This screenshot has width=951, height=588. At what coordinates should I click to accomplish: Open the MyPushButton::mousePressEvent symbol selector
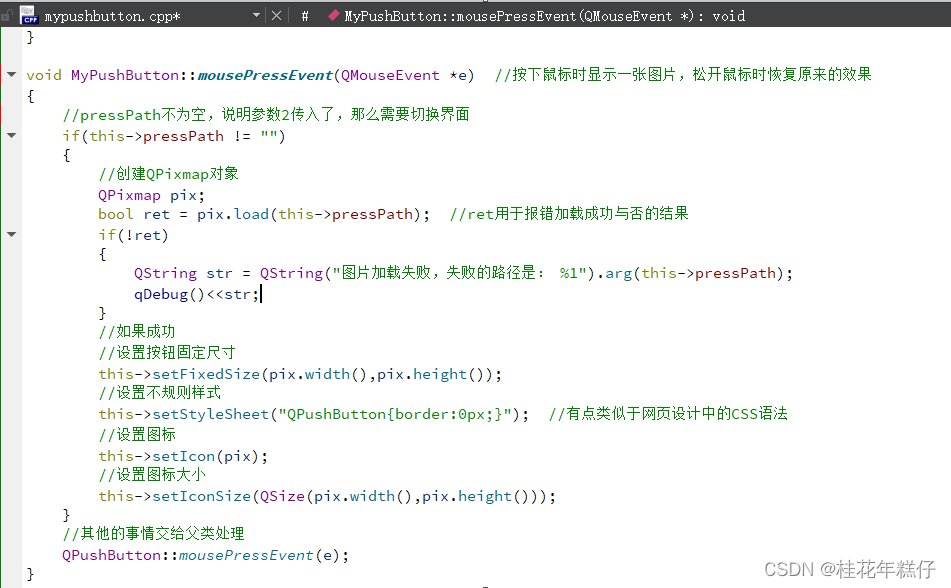pos(544,16)
